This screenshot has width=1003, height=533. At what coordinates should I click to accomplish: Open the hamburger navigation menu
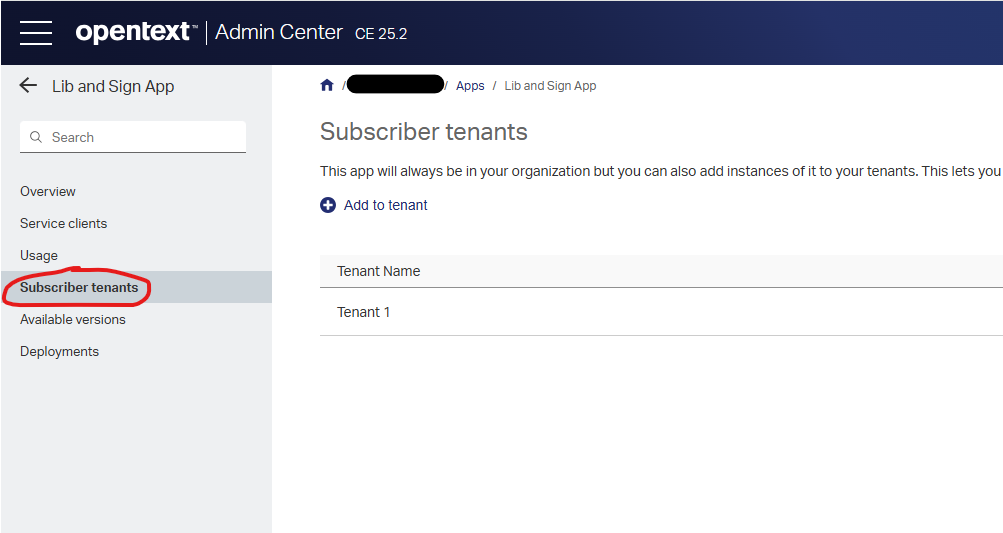tap(36, 33)
